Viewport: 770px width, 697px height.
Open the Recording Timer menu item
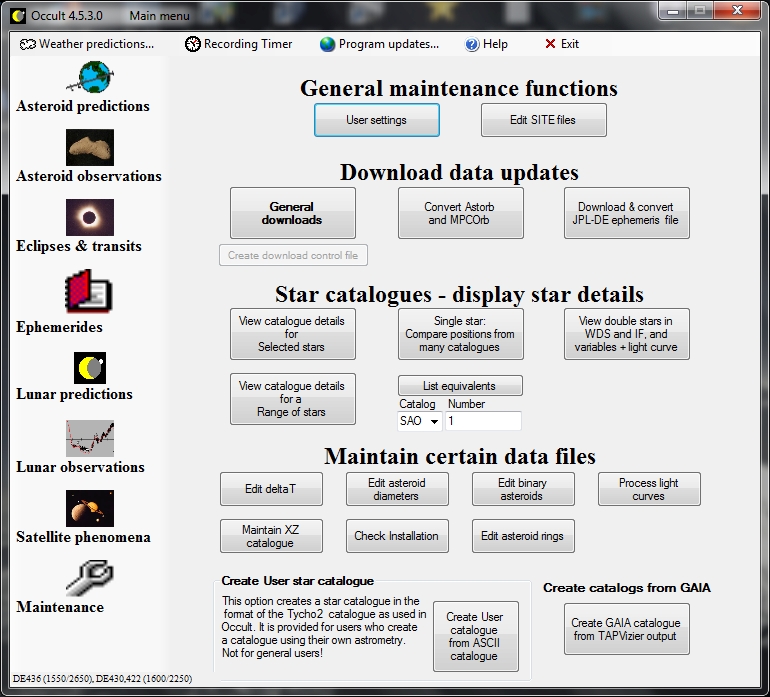click(239, 44)
